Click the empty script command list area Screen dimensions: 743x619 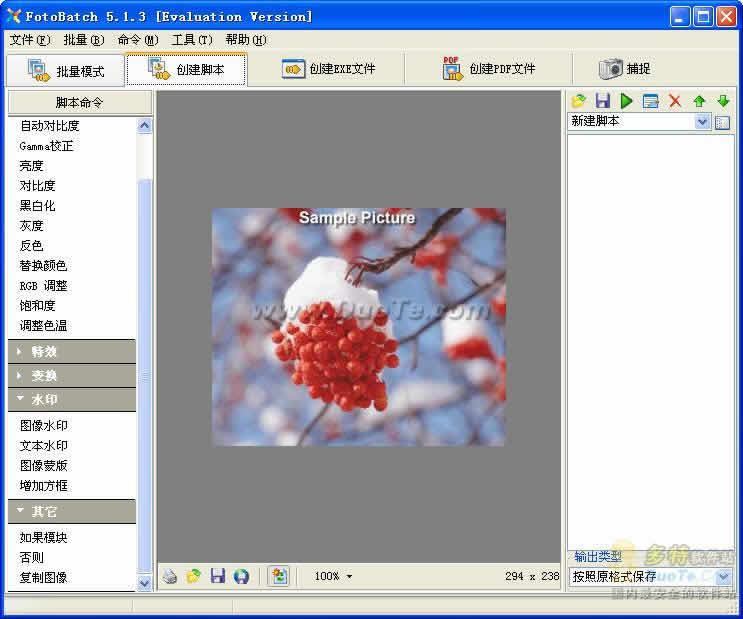(x=651, y=341)
